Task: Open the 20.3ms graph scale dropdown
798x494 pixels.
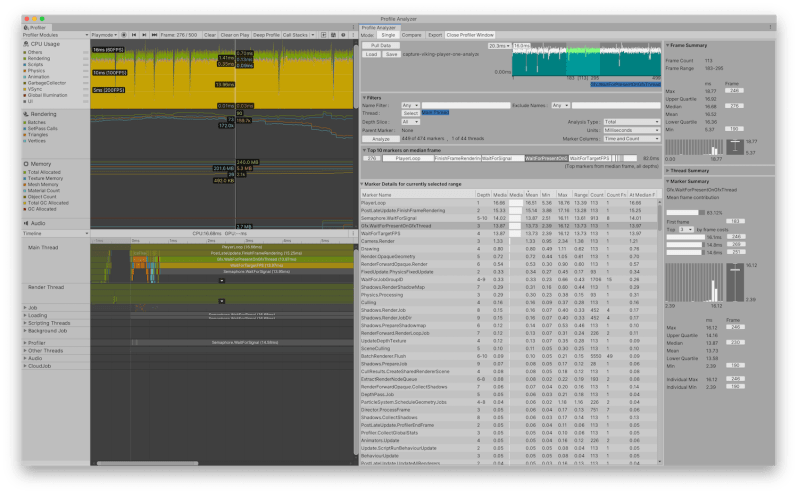Action: click(499, 46)
